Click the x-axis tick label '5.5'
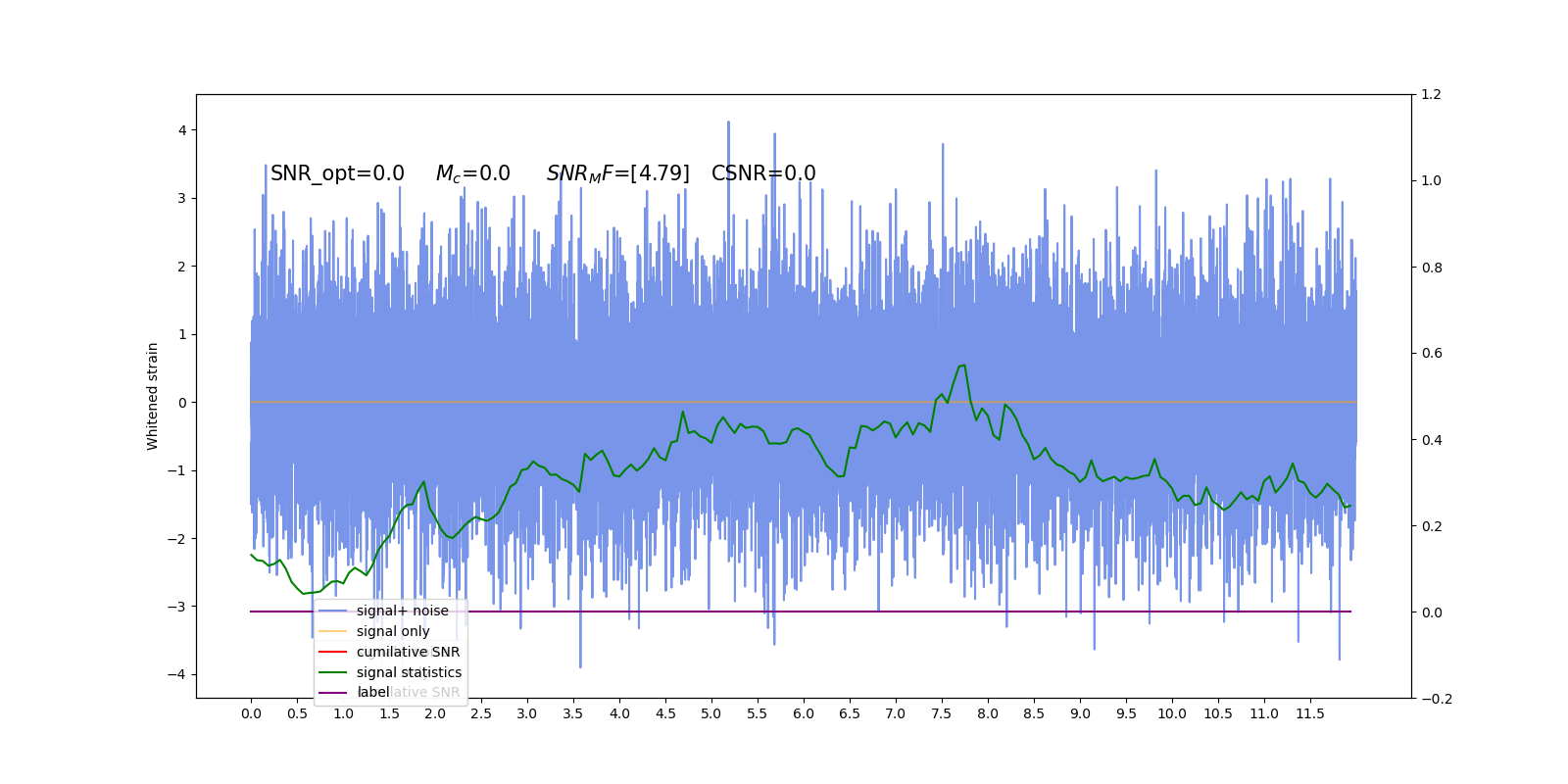This screenshot has height=784, width=1568. (x=758, y=713)
